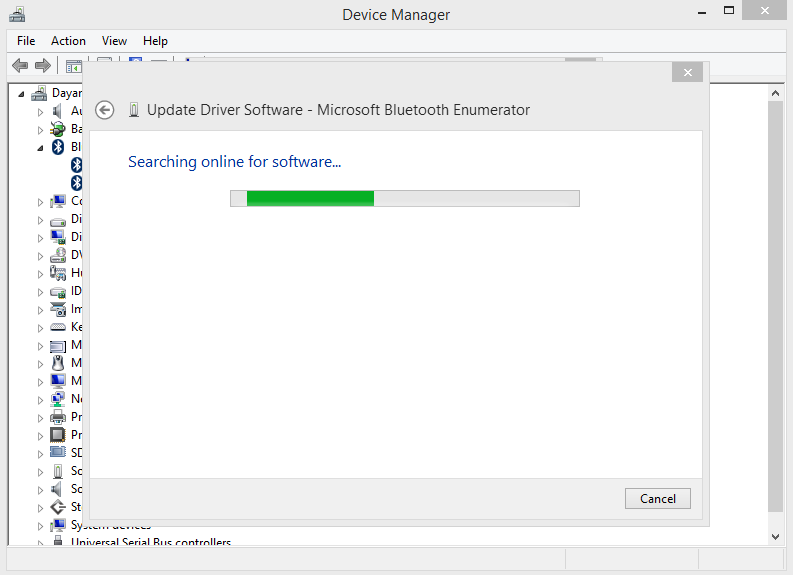Image resolution: width=793 pixels, height=575 pixels.
Task: Click the Device Manager title bar icon
Action: tap(17, 14)
